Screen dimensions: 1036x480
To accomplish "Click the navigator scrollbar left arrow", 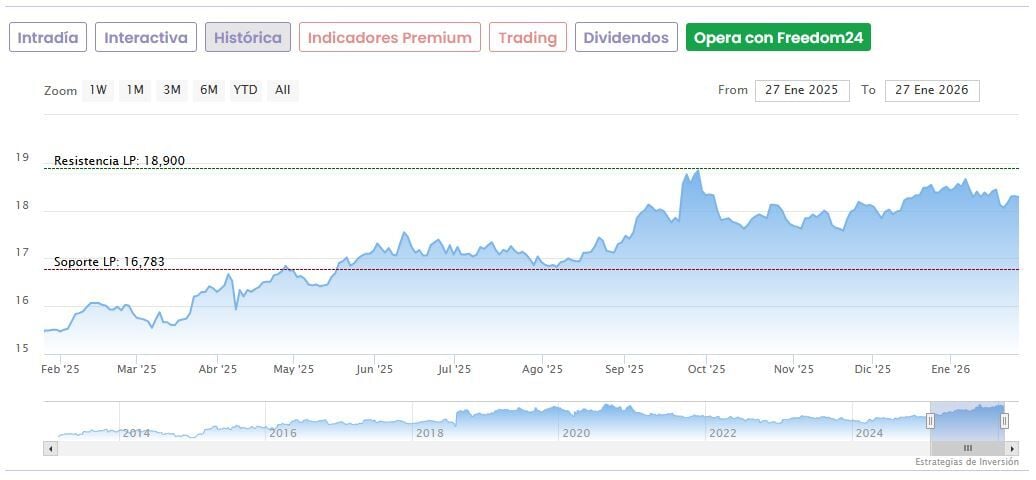I will click(49, 449).
